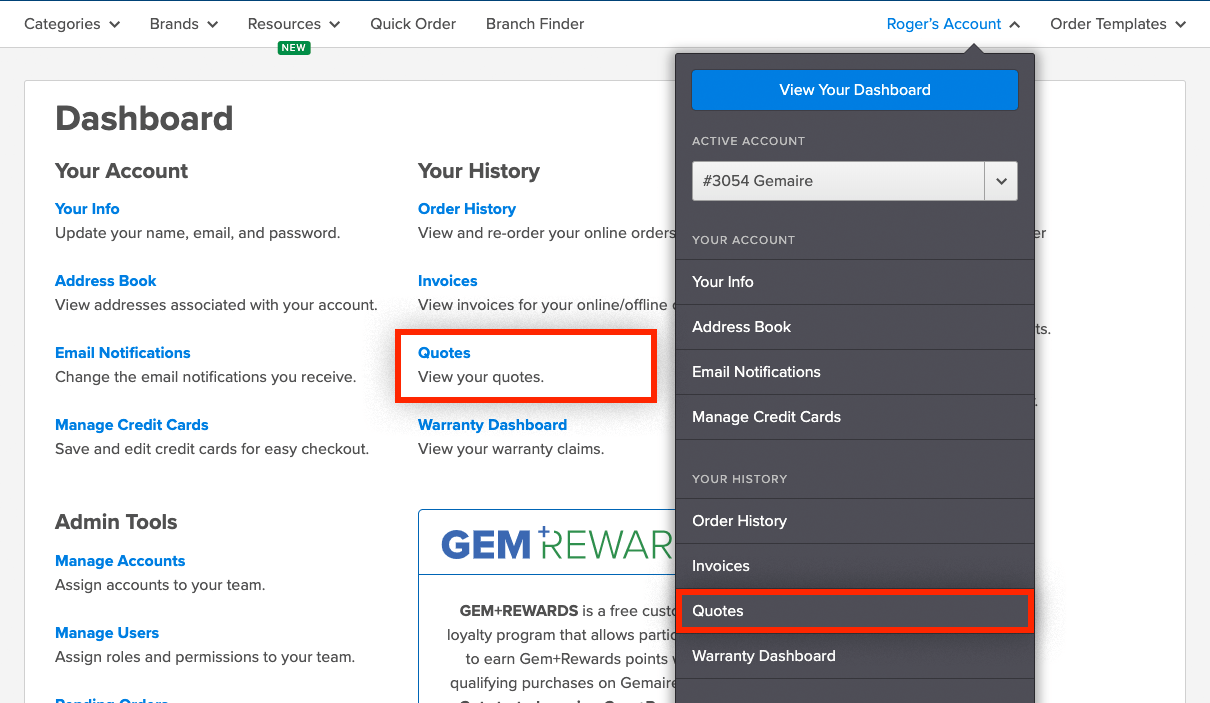This screenshot has height=703, width=1210.
Task: Select Quotes in the account menu
Action: (855, 611)
